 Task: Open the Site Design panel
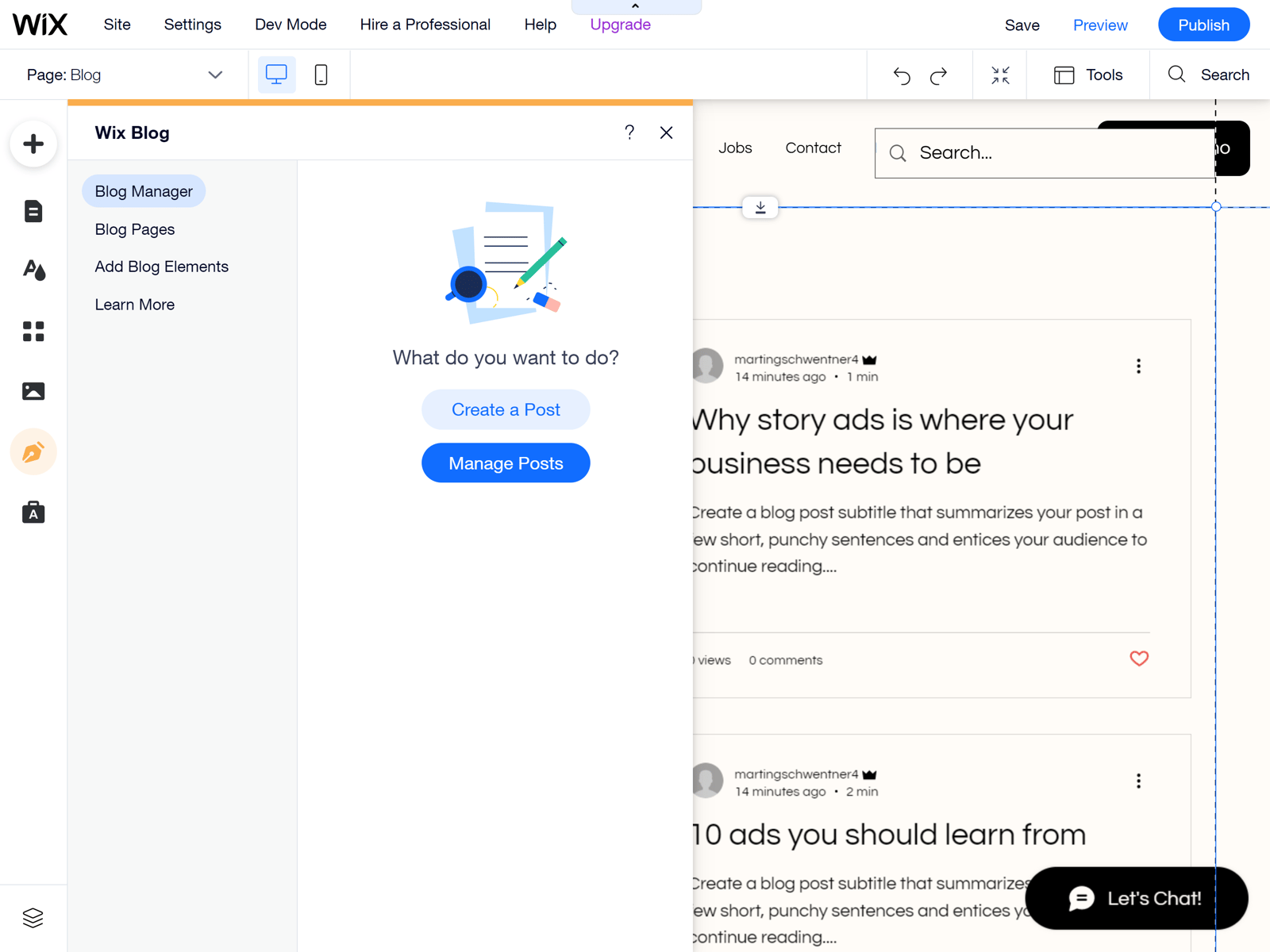click(33, 270)
